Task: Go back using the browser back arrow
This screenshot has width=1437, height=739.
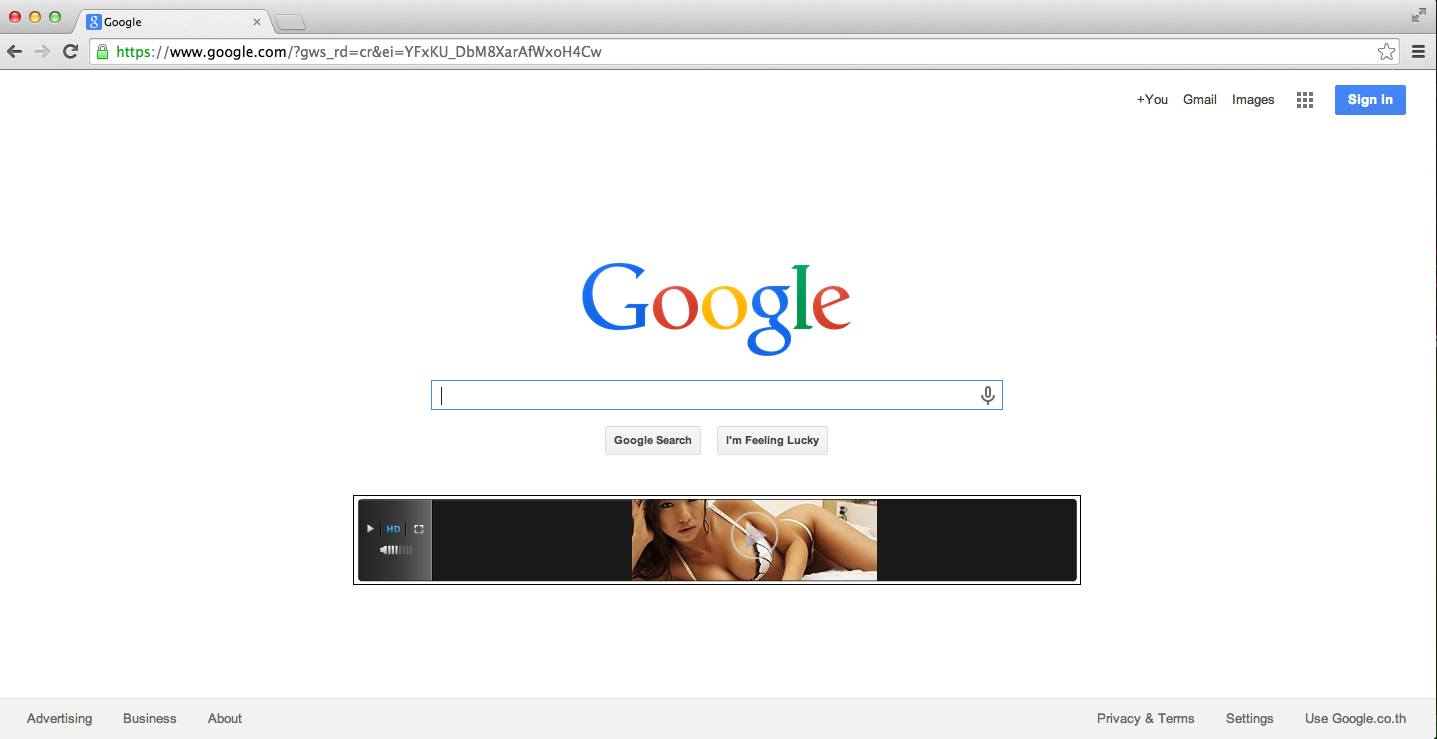Action: [x=15, y=52]
